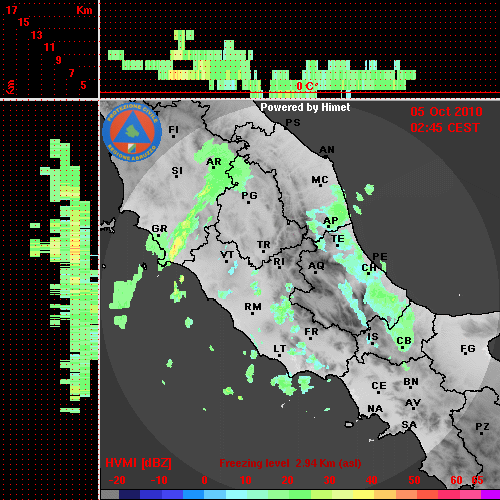500x500 pixels.
Task: Click the SA city label
Action: click(x=409, y=425)
